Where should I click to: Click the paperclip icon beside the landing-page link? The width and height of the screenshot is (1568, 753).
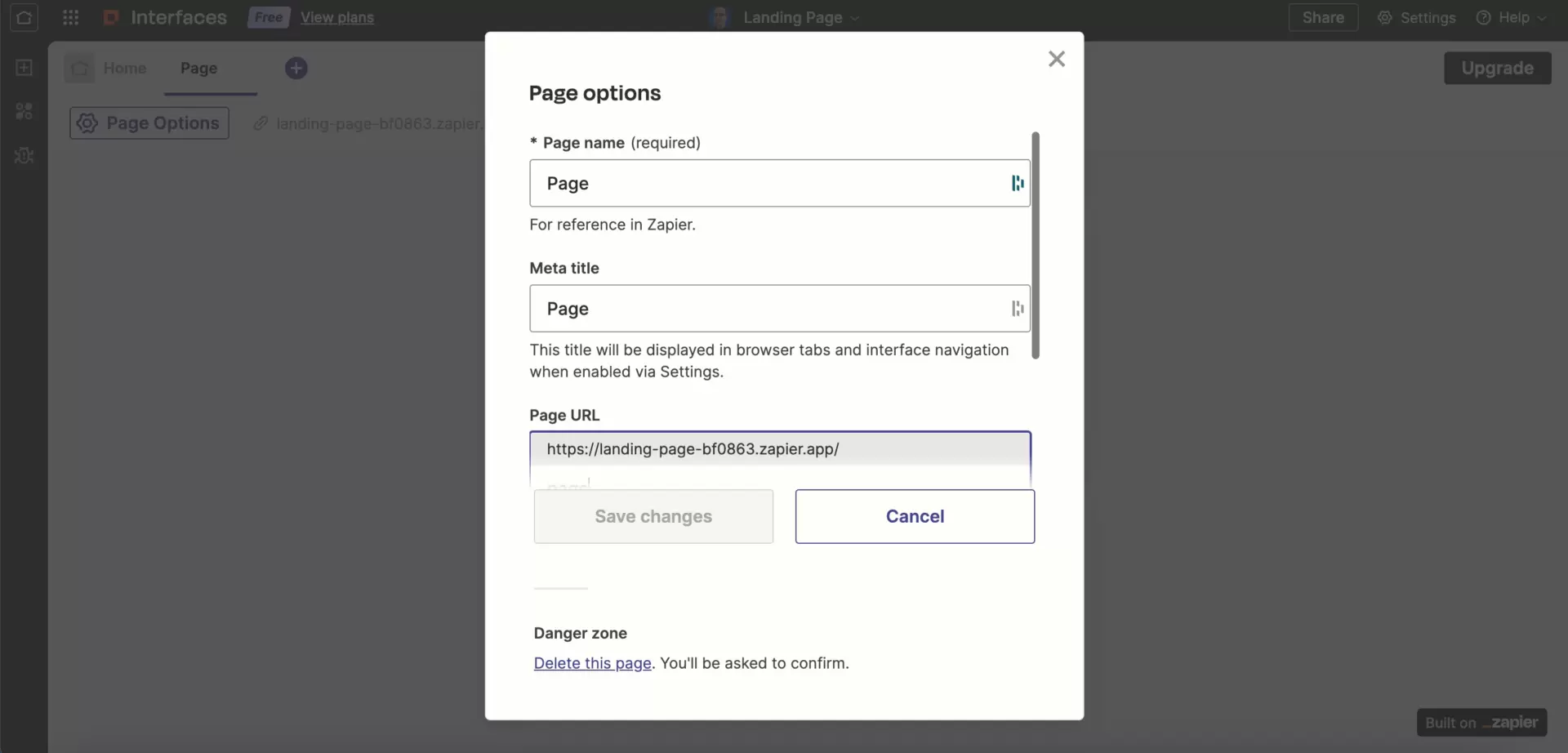coord(261,124)
